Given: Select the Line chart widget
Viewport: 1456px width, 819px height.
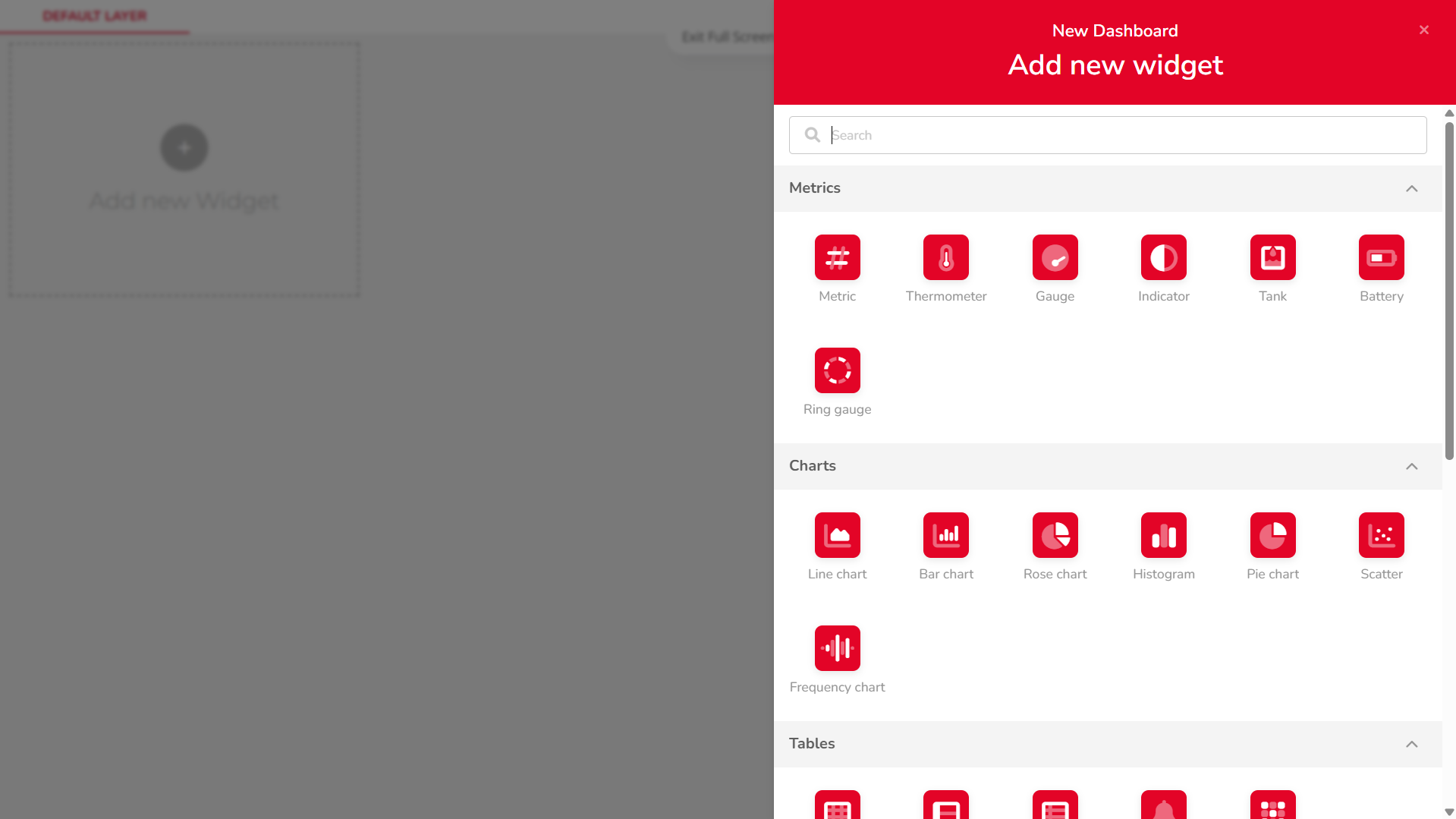Looking at the screenshot, I should 837,535.
